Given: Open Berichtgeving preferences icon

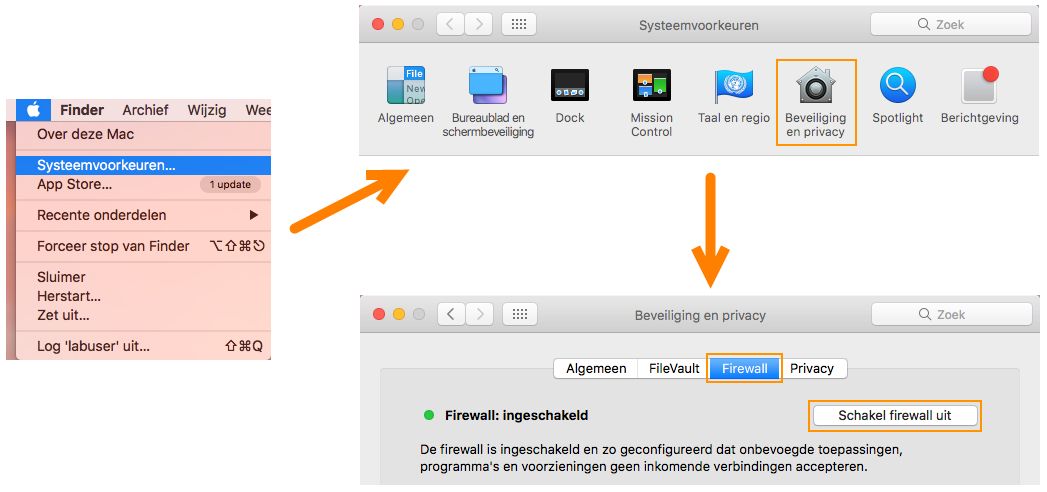Looking at the screenshot, I should tap(980, 95).
